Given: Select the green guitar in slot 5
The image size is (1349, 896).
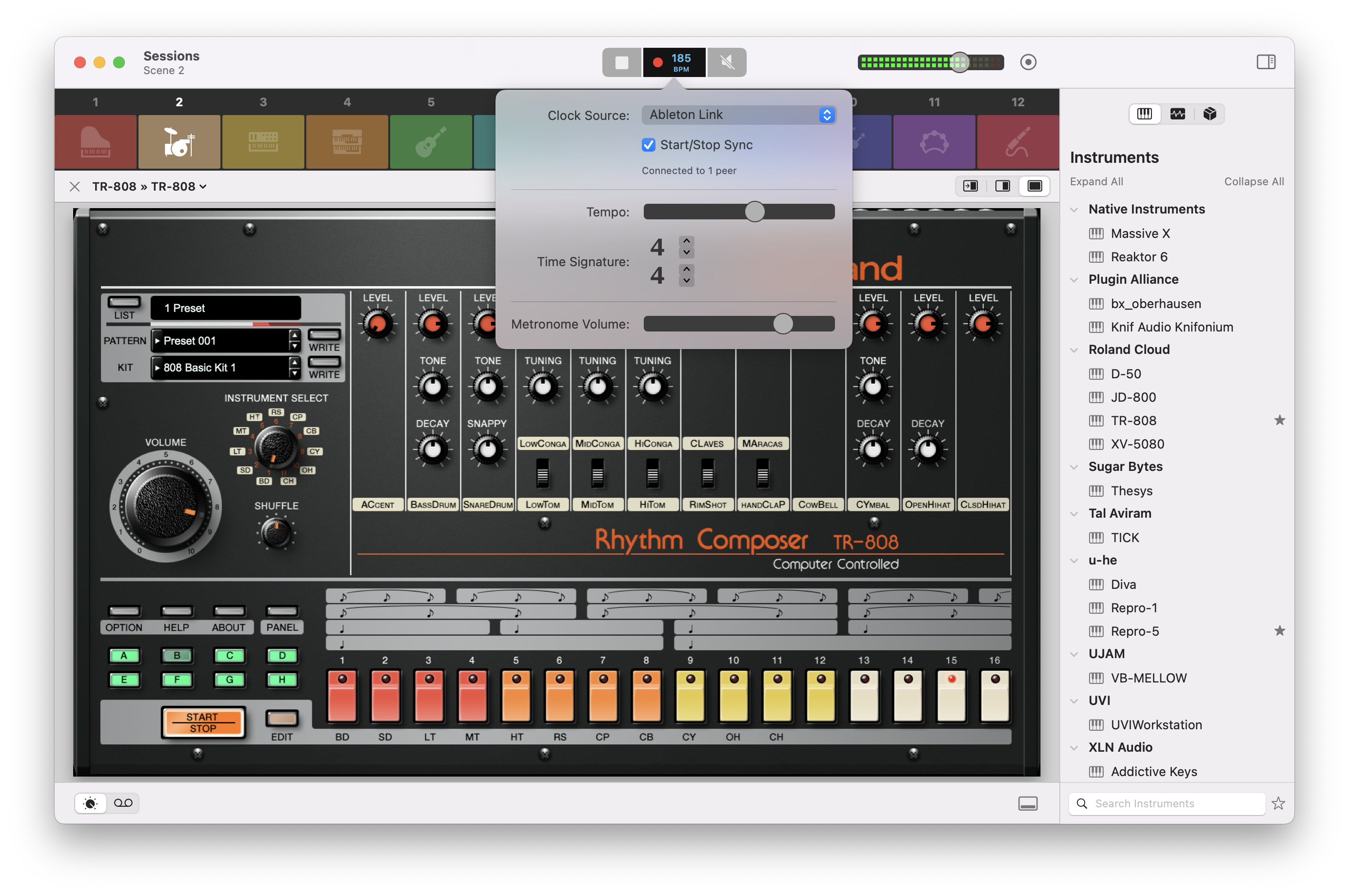Looking at the screenshot, I should (431, 142).
